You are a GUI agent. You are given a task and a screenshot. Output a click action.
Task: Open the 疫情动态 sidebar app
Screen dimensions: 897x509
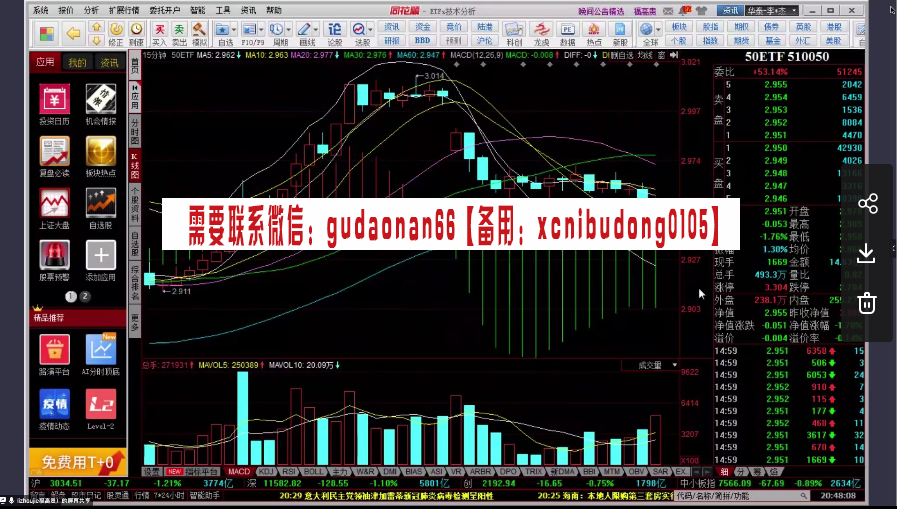pos(54,409)
